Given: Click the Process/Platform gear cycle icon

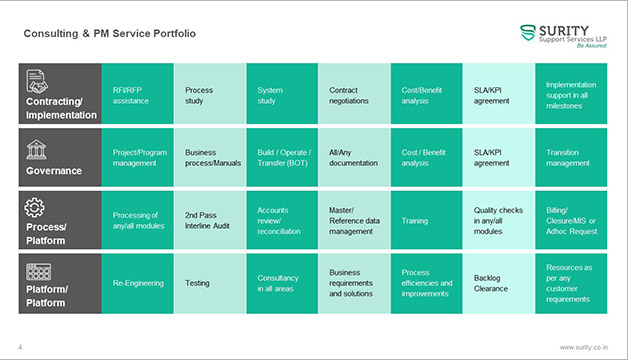Looking at the screenshot, I should (34, 207).
